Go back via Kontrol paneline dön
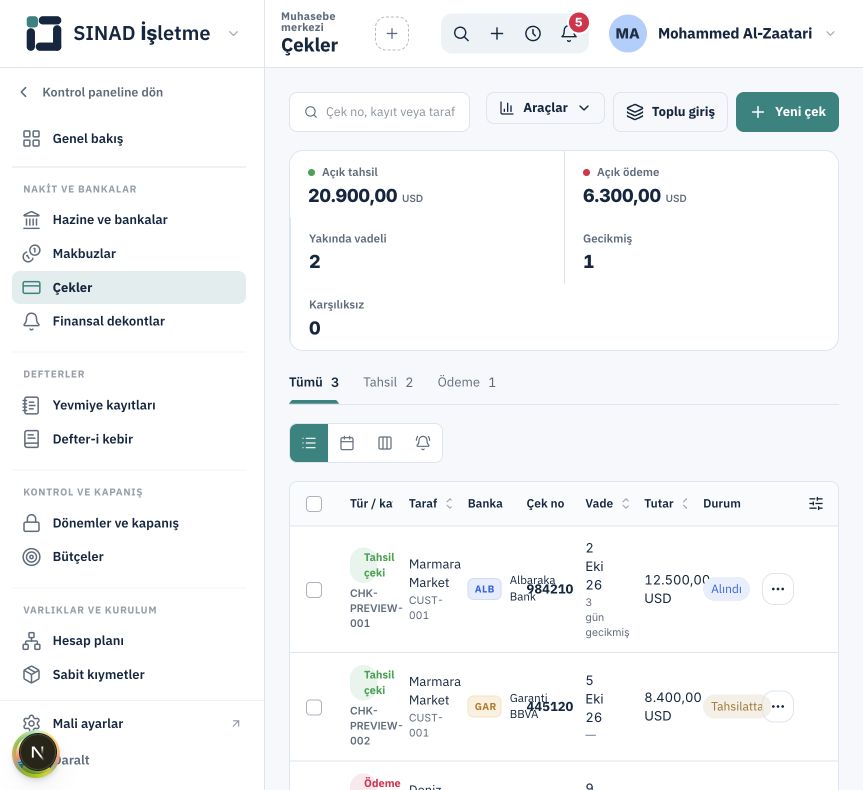 click(x=91, y=92)
